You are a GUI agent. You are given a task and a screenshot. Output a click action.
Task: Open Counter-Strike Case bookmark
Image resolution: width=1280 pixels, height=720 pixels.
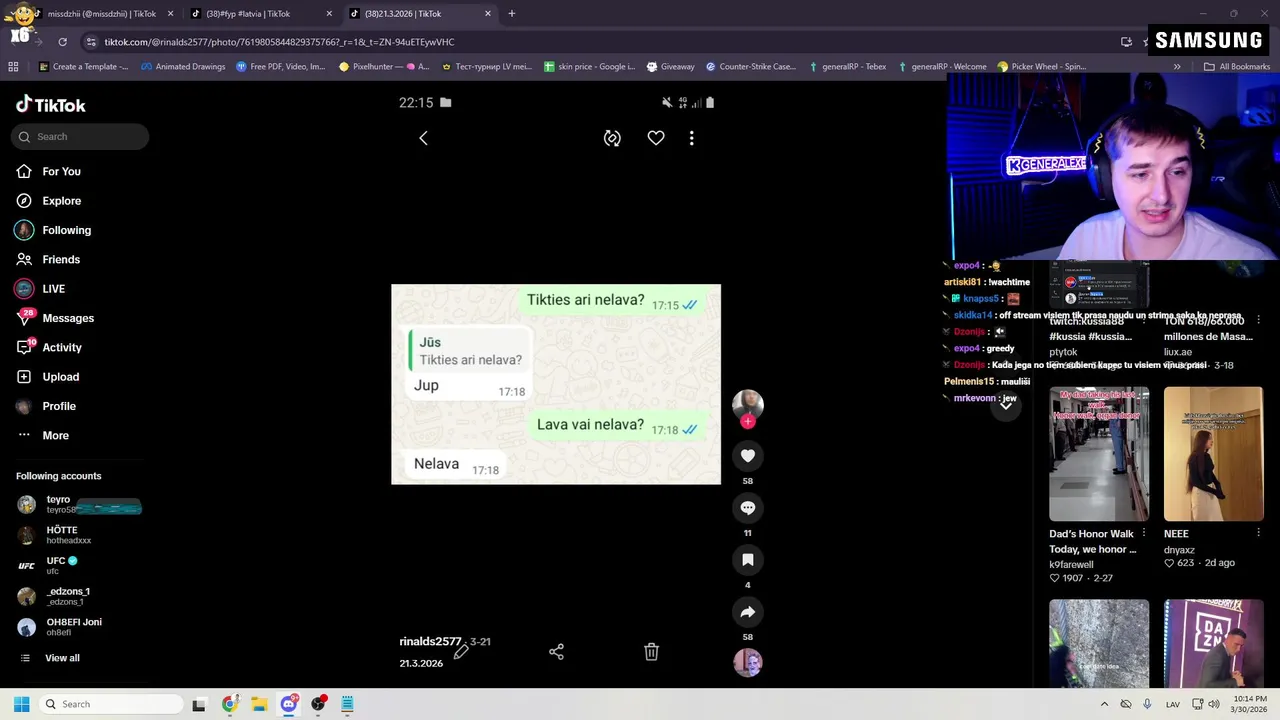point(751,67)
